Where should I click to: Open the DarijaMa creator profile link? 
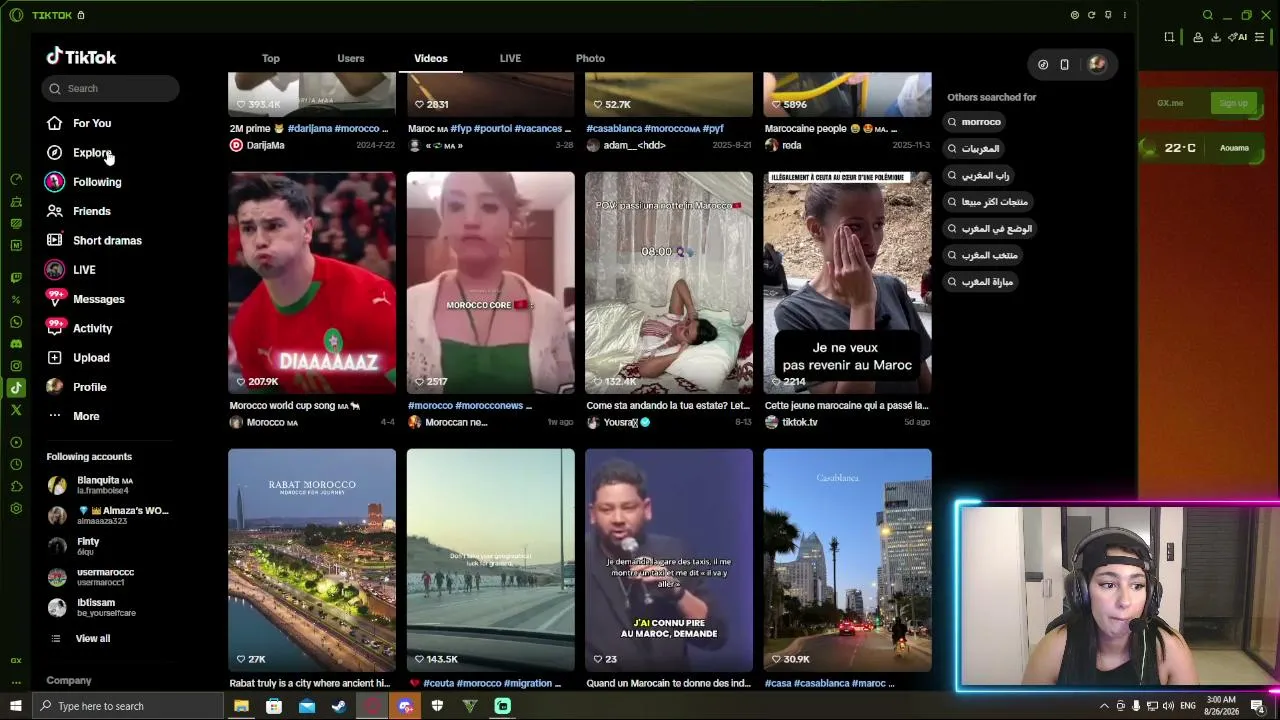click(x=265, y=145)
